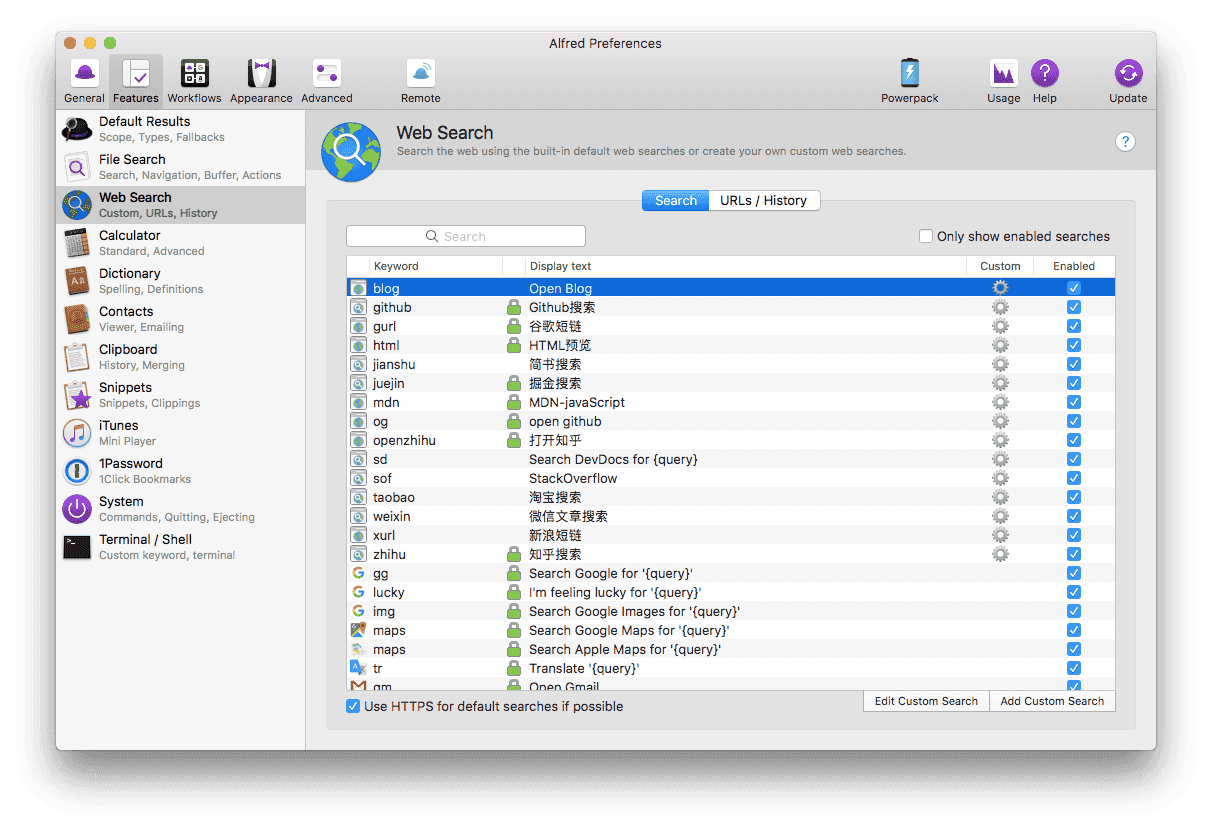The width and height of the screenshot is (1212, 830).
Task: Select Snippets in sidebar
Action: pyautogui.click(x=181, y=395)
